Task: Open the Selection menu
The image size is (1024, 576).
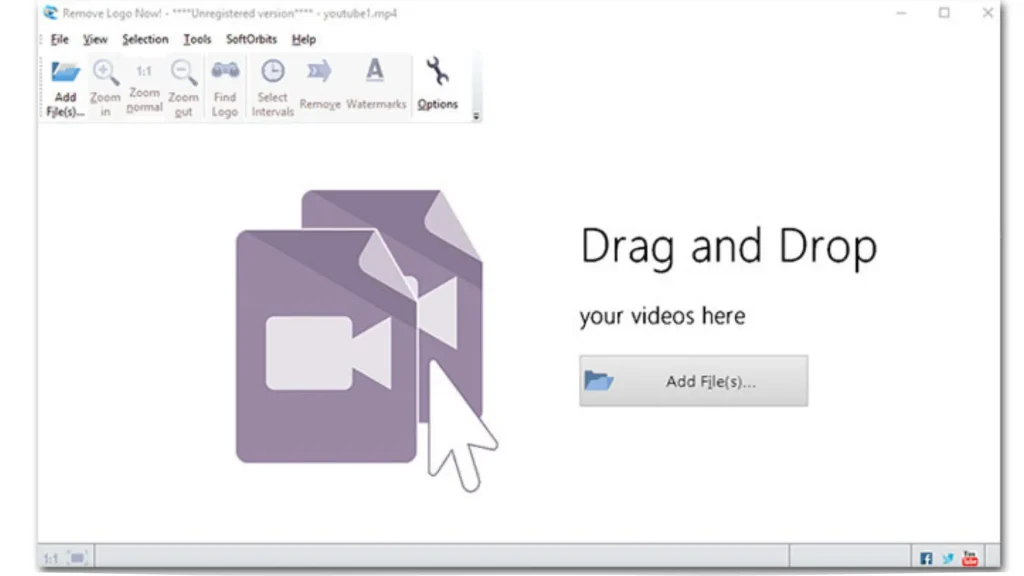Action: (145, 39)
